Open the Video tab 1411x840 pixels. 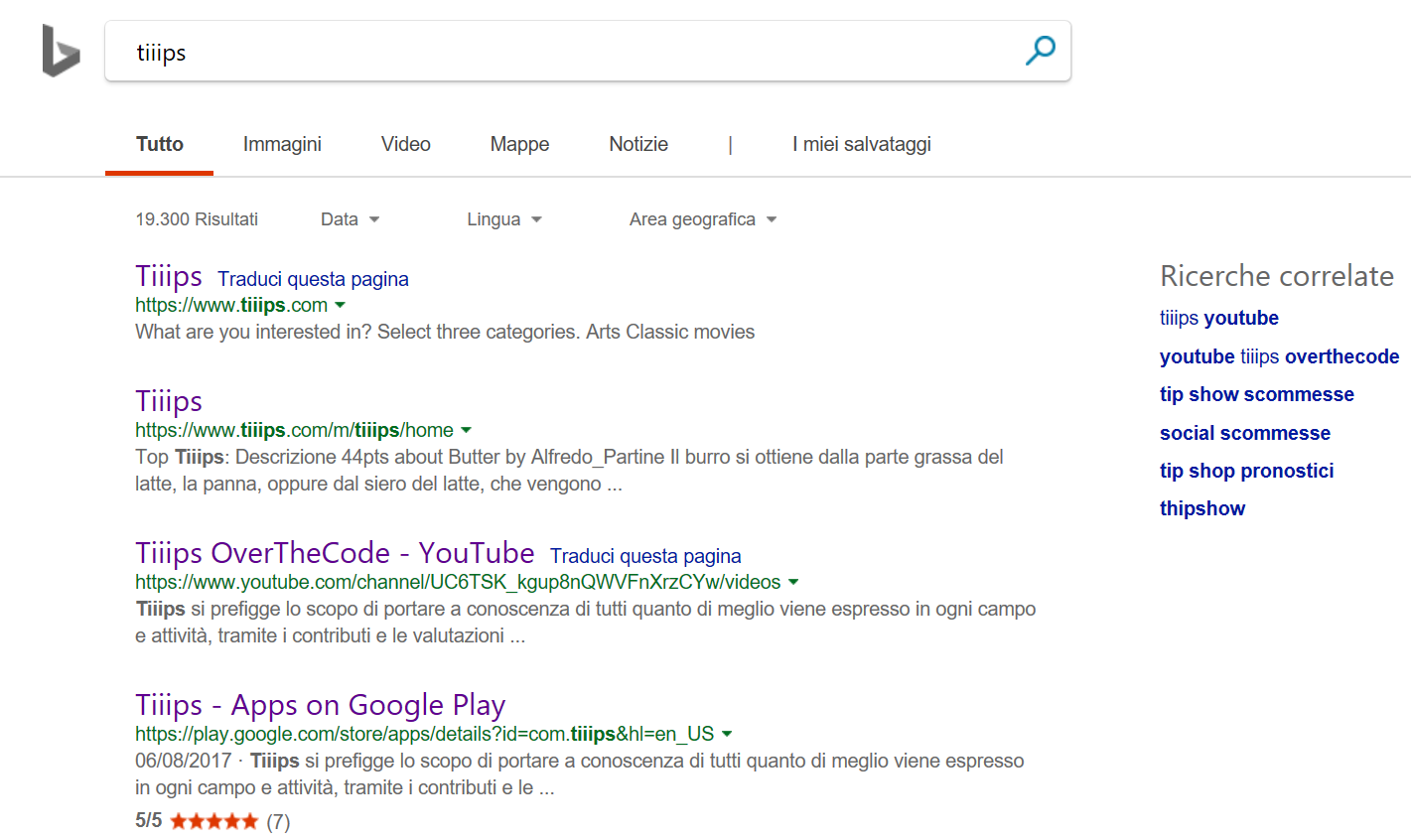(x=405, y=144)
